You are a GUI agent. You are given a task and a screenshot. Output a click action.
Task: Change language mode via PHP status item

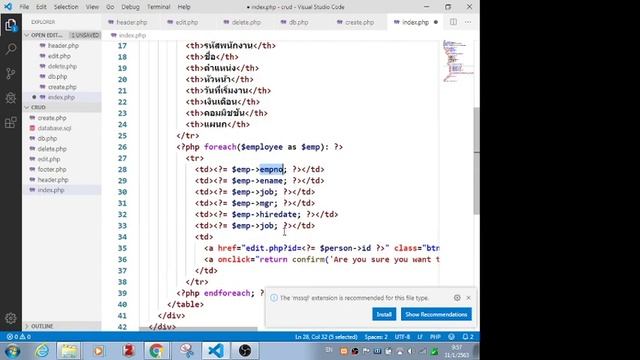pos(435,337)
